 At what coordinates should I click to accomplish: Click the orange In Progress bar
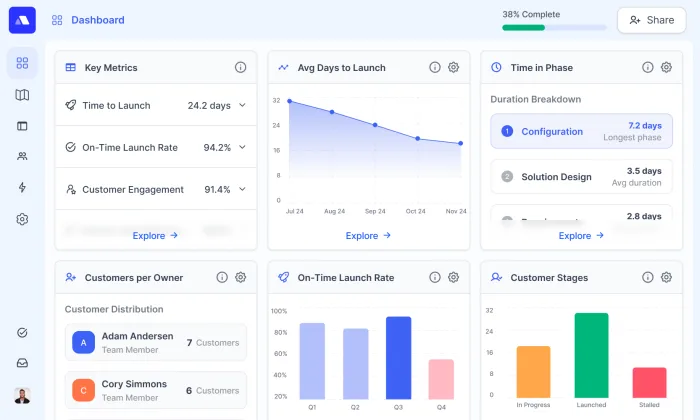tap(533, 372)
